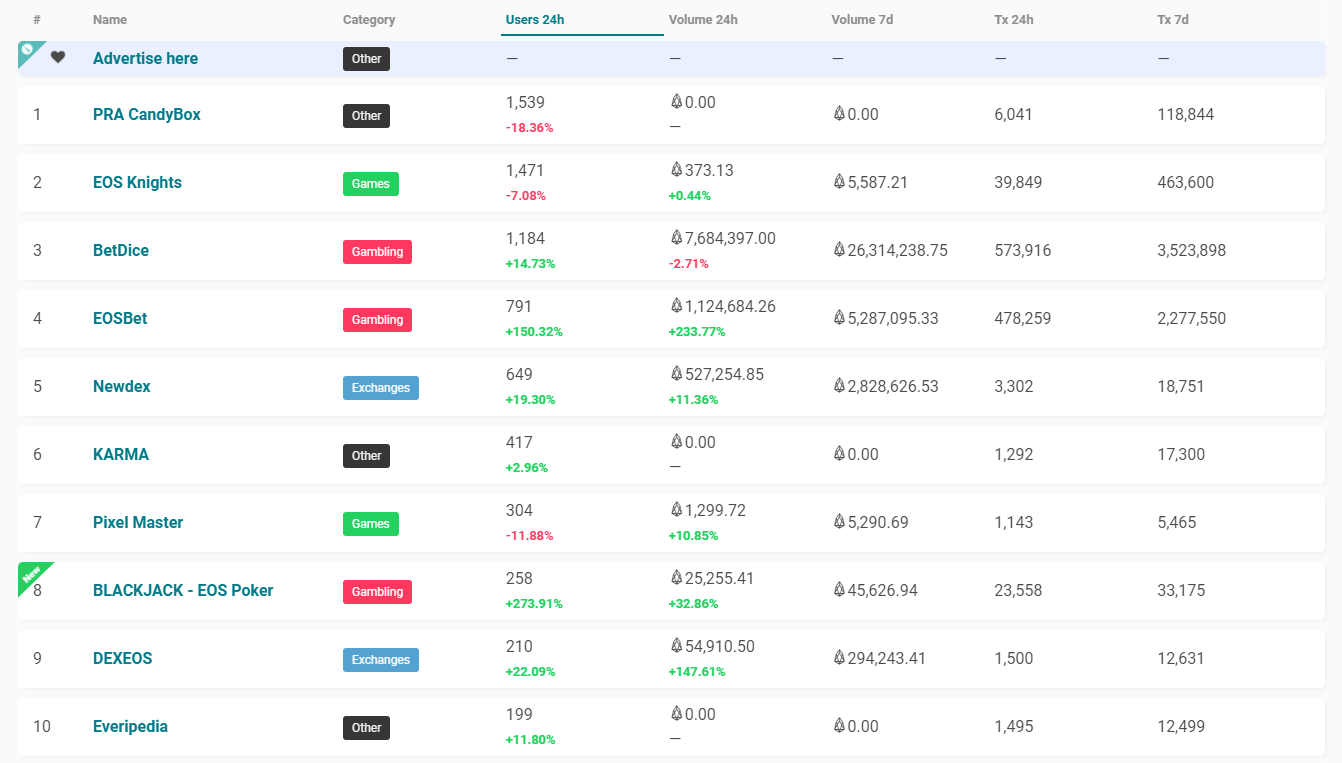Sort by Volume 24h column header
Screen dimensions: 1342x763
(703, 20)
